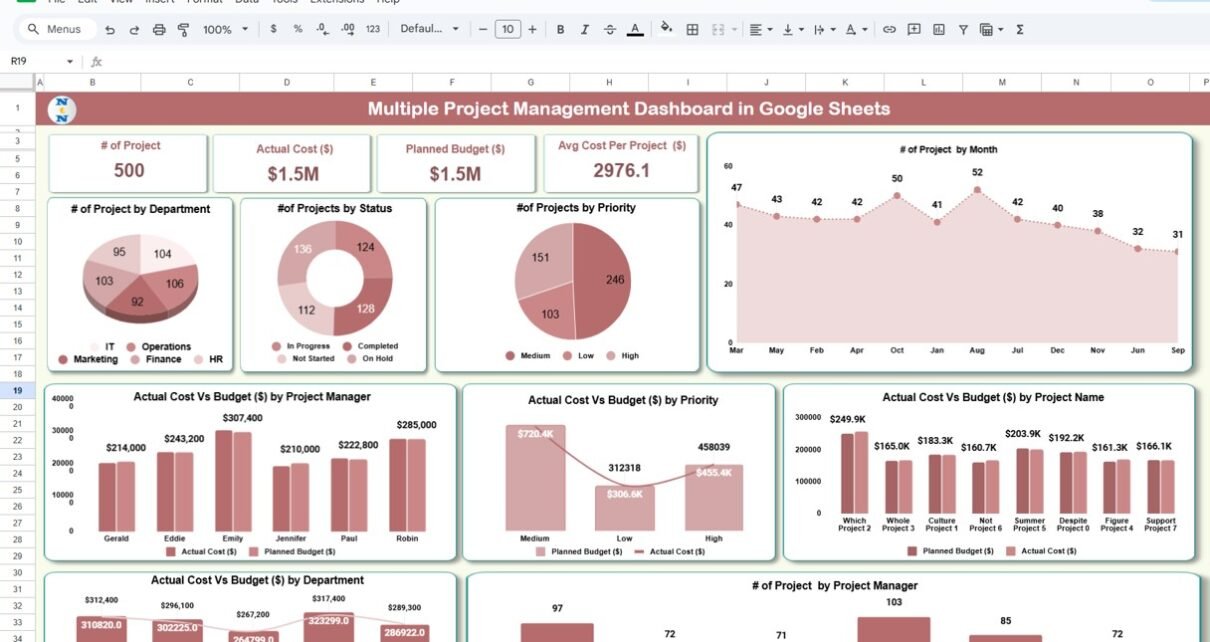The height and width of the screenshot is (642, 1210).
Task: Click 'Jennifer' on the Project Manager axis
Action: (290, 538)
